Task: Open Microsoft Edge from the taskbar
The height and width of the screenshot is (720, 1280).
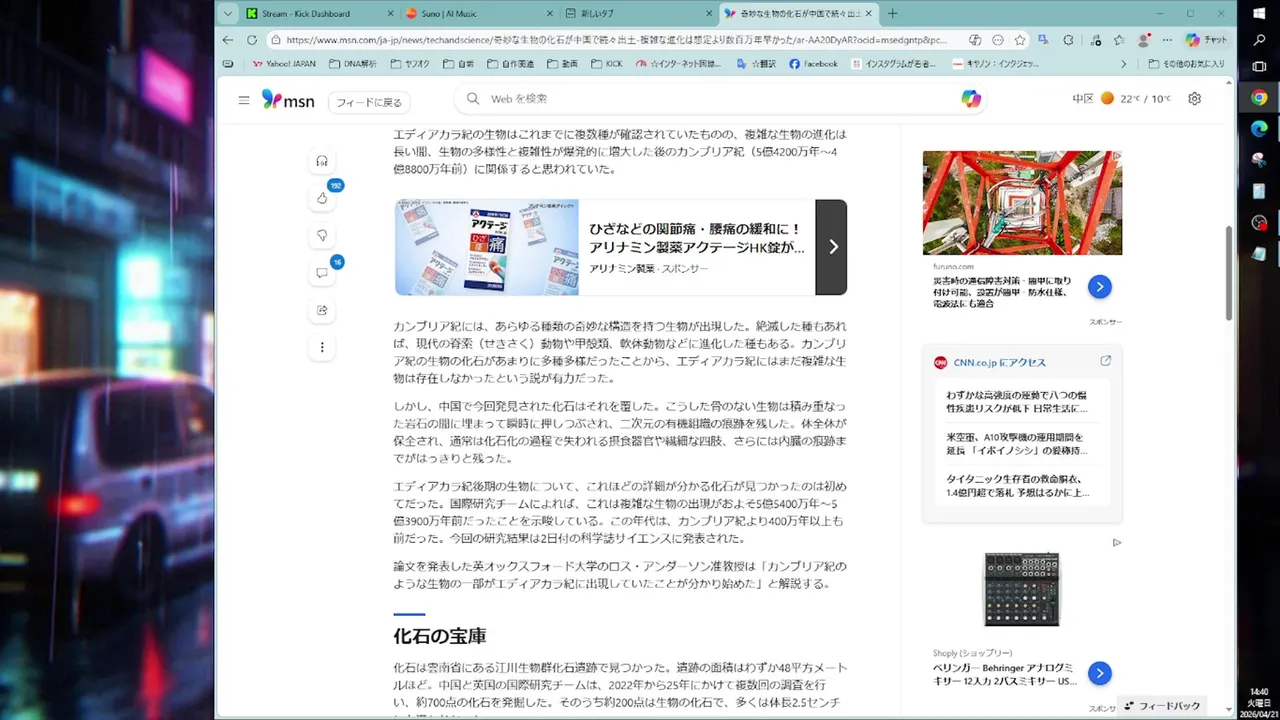Action: click(x=1259, y=129)
